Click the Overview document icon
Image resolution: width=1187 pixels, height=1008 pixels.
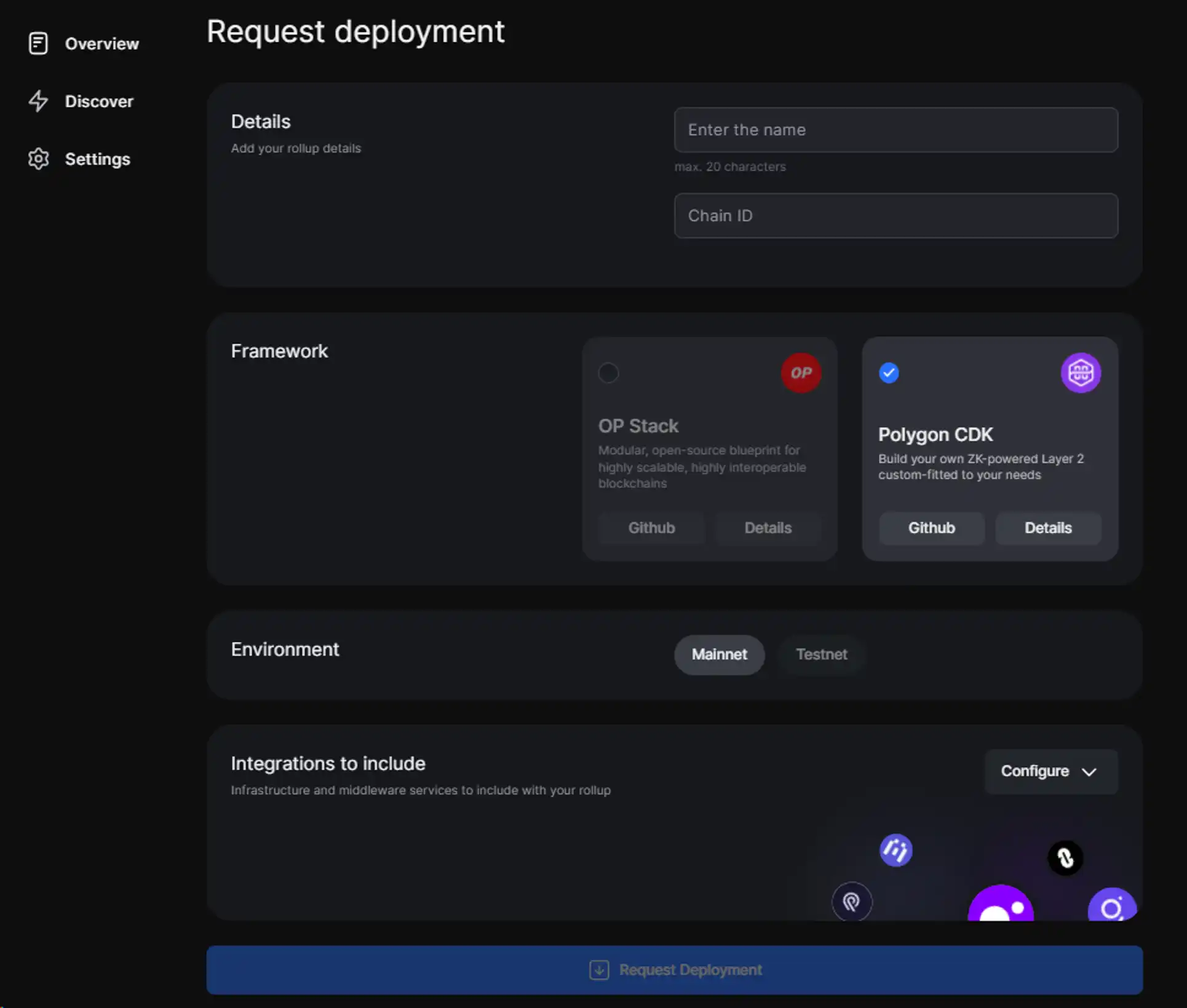click(x=38, y=43)
